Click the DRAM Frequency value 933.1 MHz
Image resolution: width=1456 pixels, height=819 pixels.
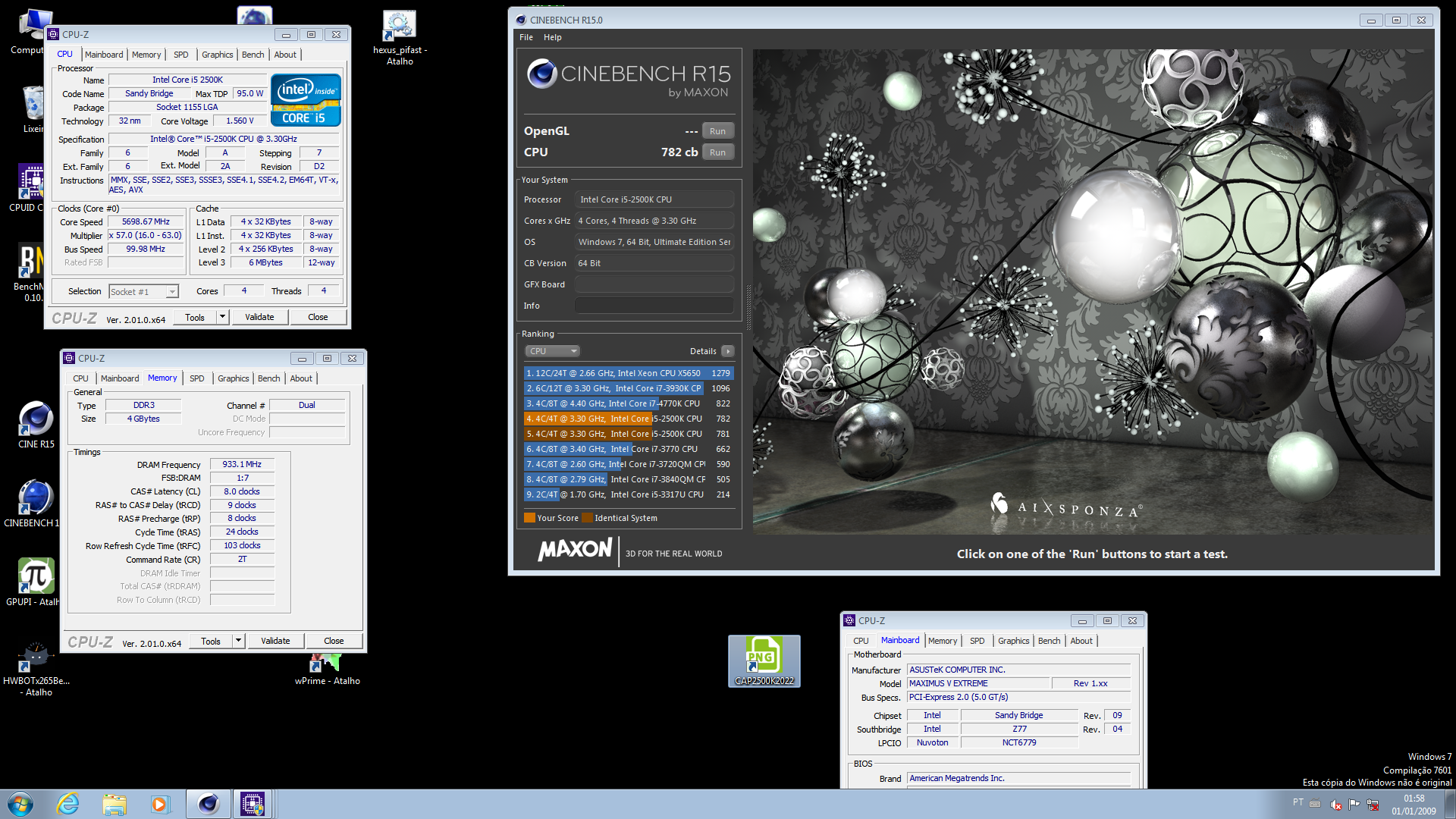[x=242, y=464]
